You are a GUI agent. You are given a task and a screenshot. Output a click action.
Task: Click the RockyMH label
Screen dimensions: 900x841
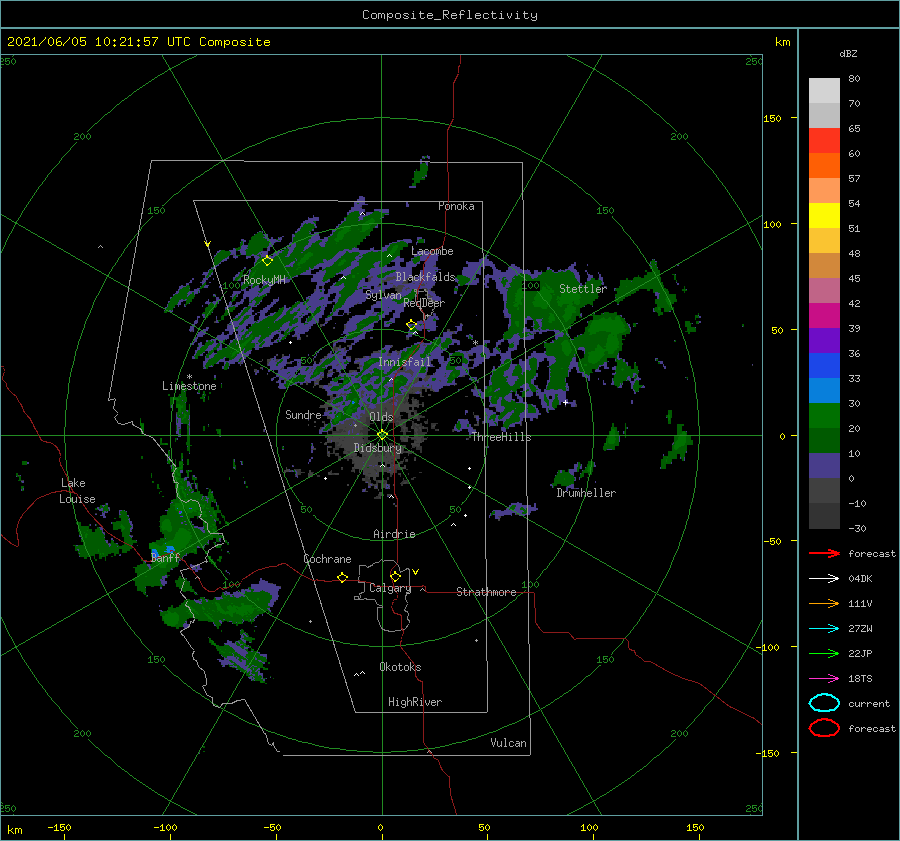264,280
